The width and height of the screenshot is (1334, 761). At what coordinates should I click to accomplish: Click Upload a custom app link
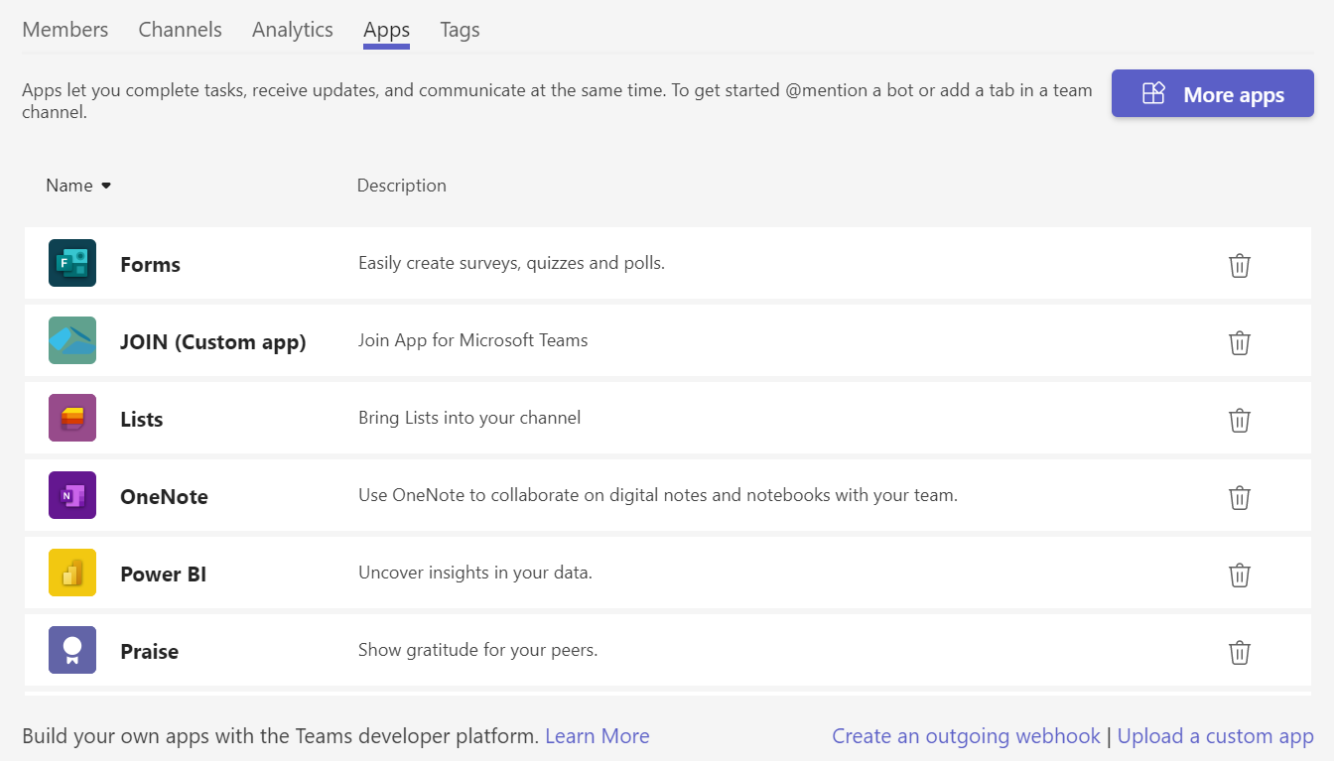(x=1215, y=736)
